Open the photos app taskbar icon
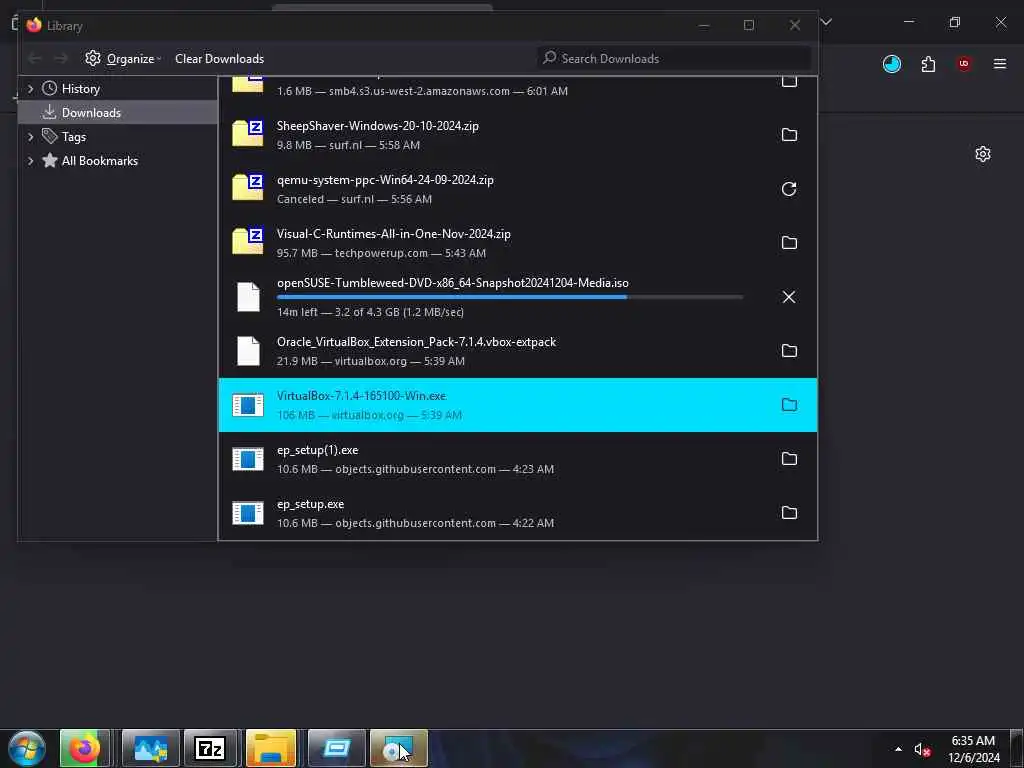Screen dimensions: 1024x768 [x=150, y=748]
